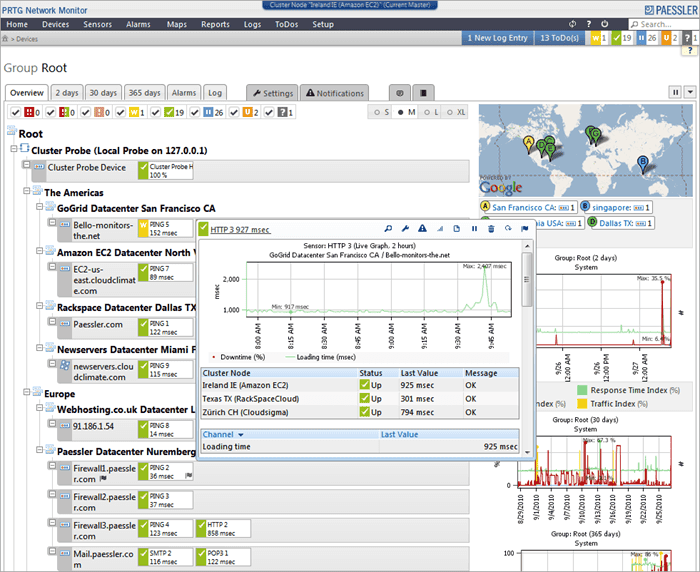Open sensor details with the magnifier icon
This screenshot has width=700, height=572.
point(388,229)
